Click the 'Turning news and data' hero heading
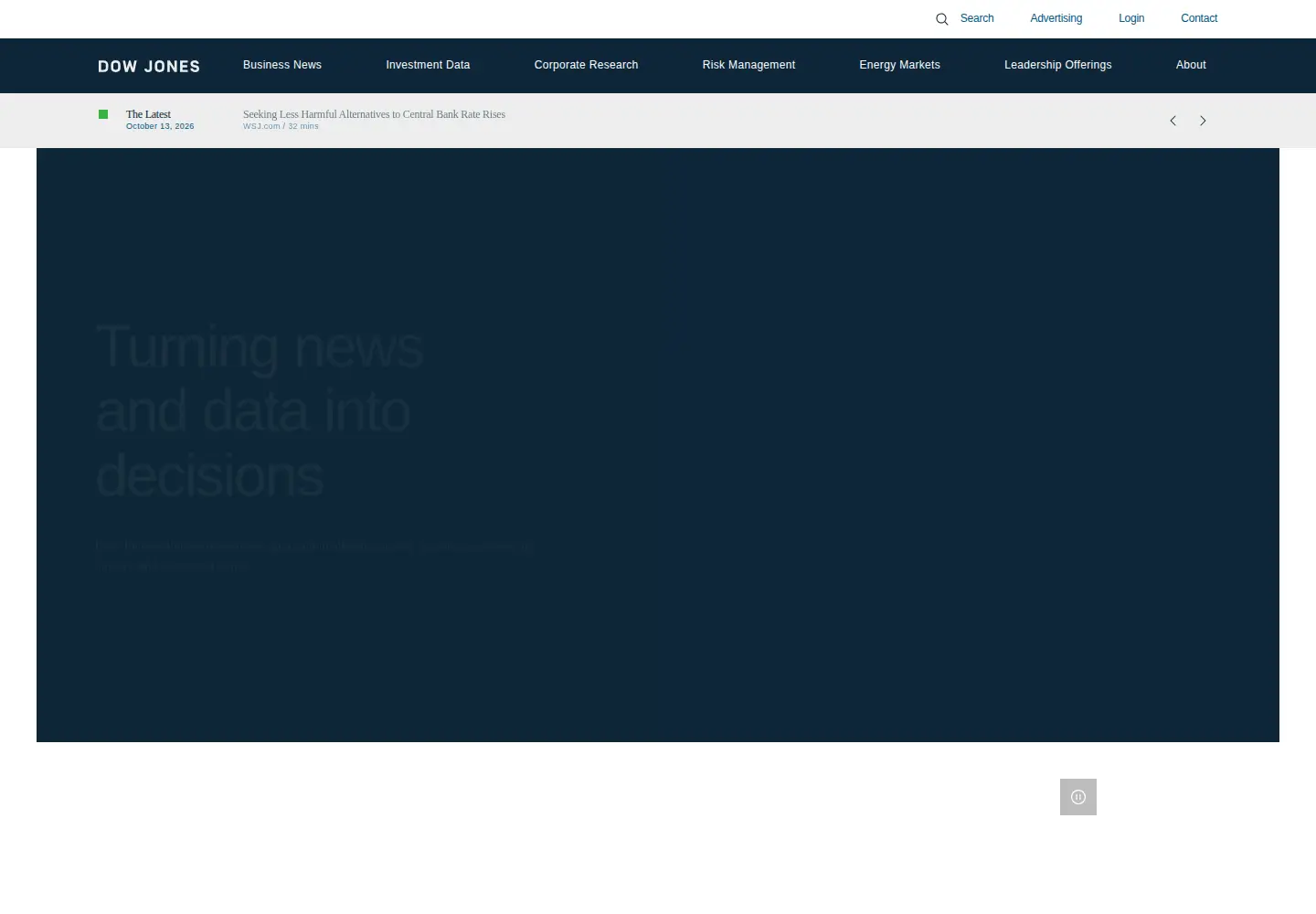 pyautogui.click(x=260, y=411)
